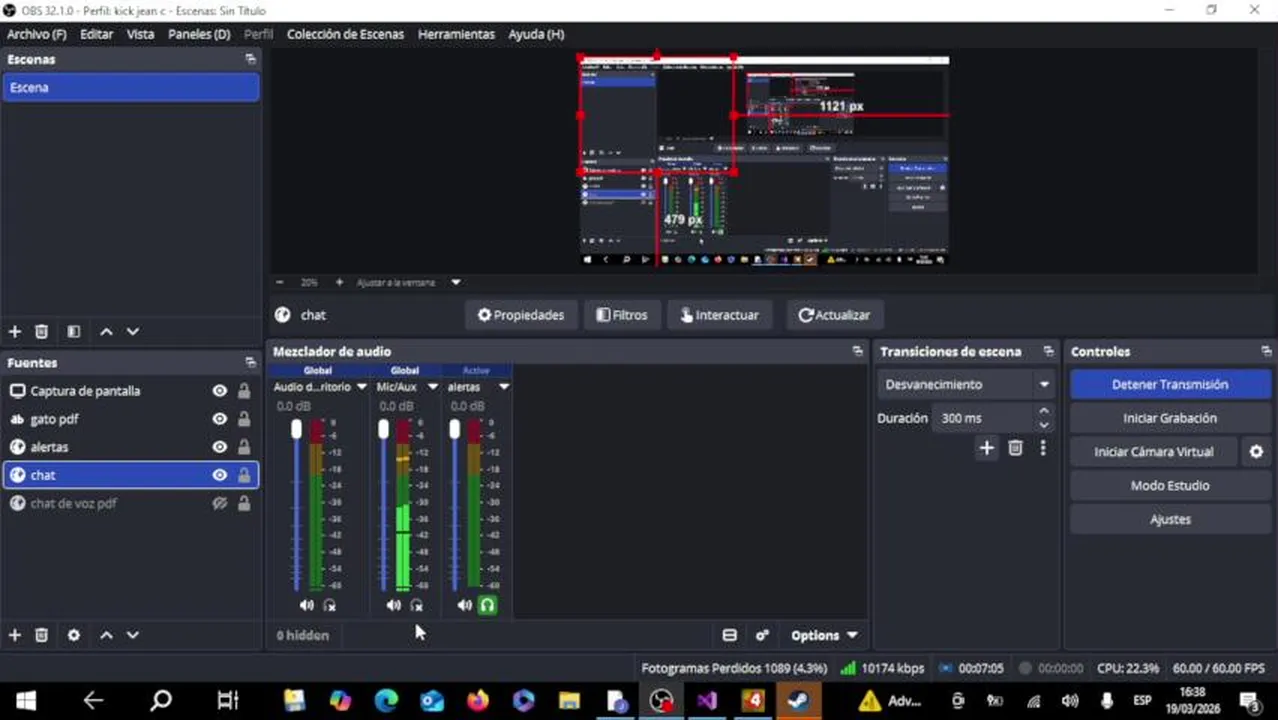Show chat de voz pdf source
Image resolution: width=1278 pixels, height=720 pixels.
click(x=219, y=503)
